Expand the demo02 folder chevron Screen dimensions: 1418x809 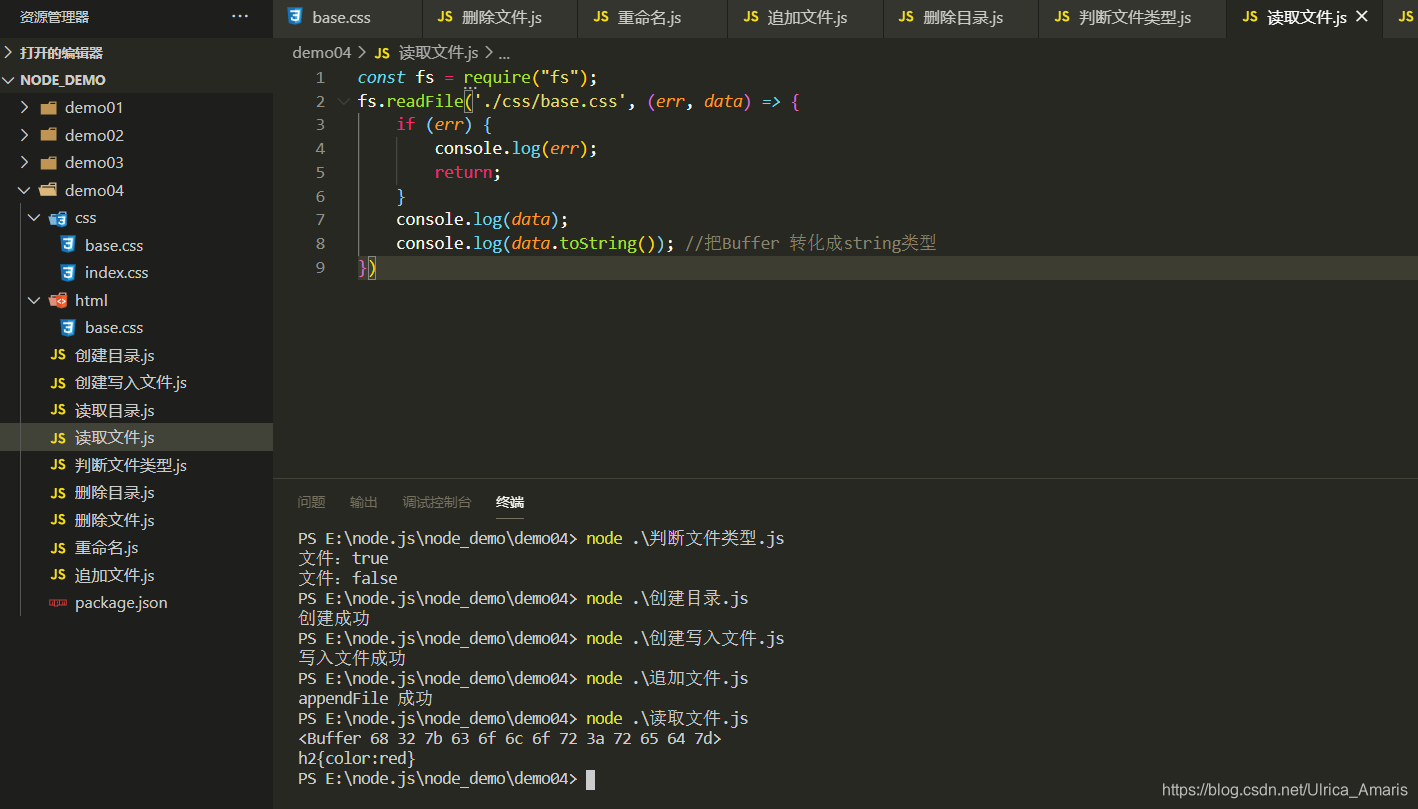[x=25, y=135]
